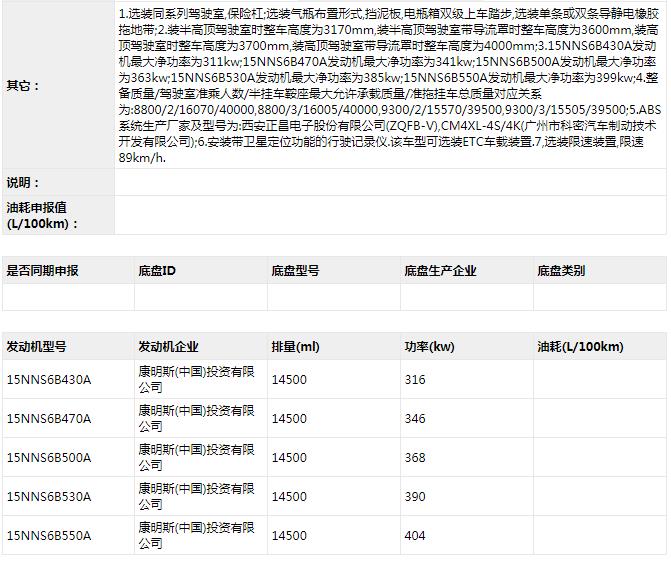Select the 其它 row label
Screen dimensions: 671x561
[22, 86]
